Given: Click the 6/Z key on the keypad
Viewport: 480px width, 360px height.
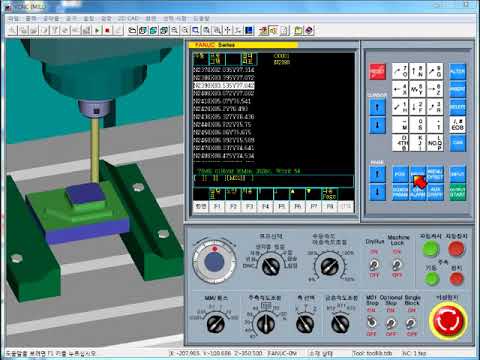Looking at the screenshot, I should [x=435, y=89].
